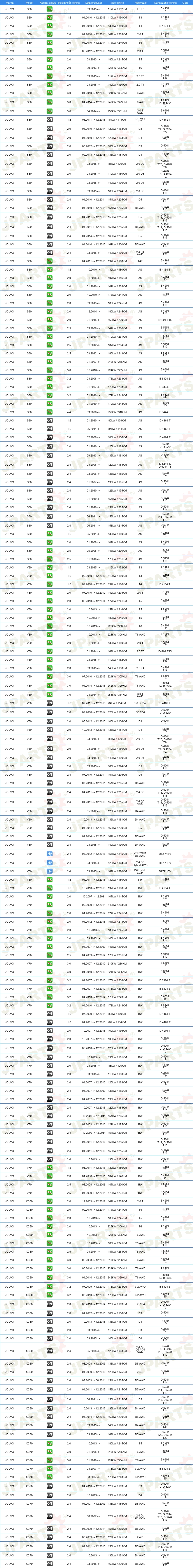Click the petrol icon in S60 1.5 row
The height and width of the screenshot is (1568, 193).
pos(49,9)
